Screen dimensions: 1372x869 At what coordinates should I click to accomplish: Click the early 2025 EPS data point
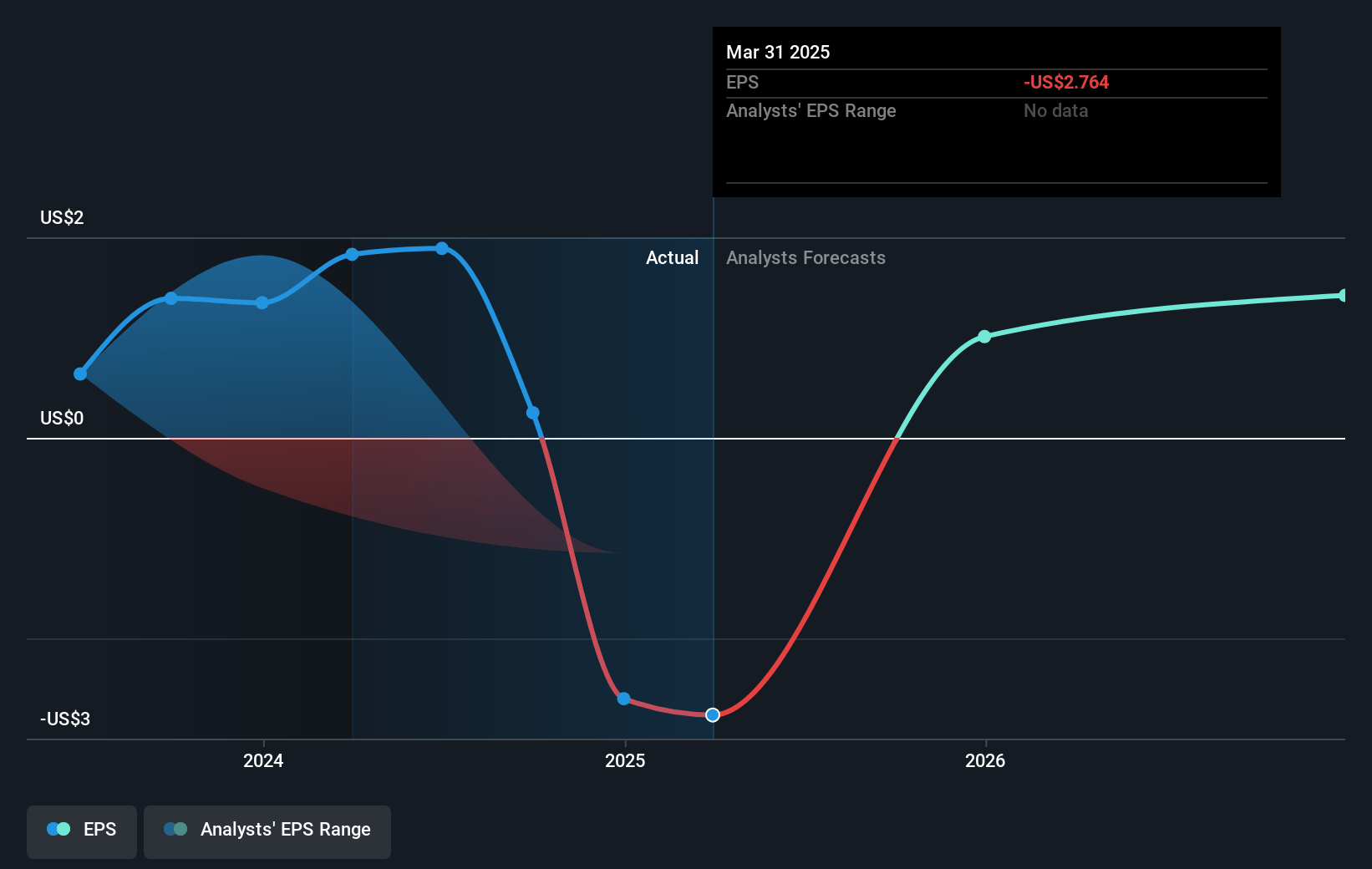tap(623, 699)
